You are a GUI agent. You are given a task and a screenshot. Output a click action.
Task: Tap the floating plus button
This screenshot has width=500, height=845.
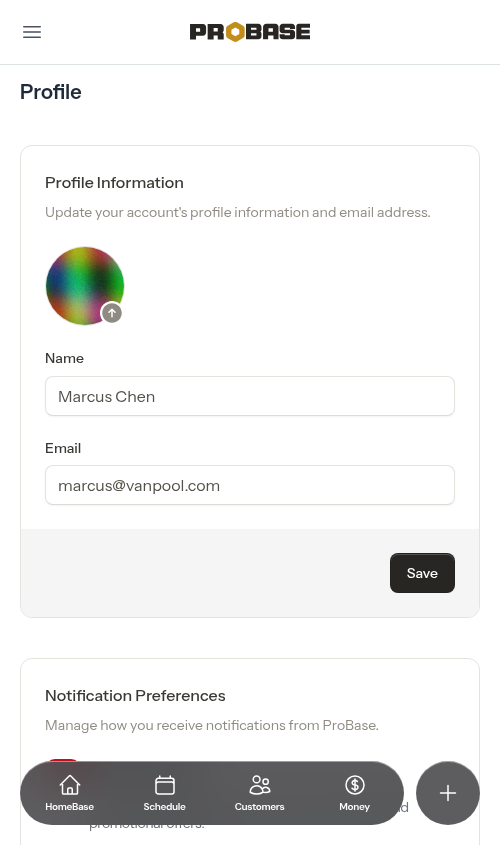(448, 793)
